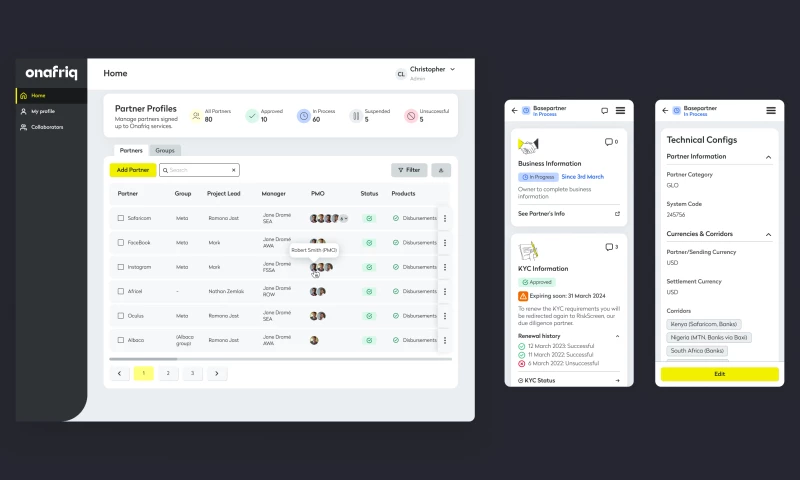Screen dimensions: 800x480
Task: Click into the partner search field
Action: (200, 170)
